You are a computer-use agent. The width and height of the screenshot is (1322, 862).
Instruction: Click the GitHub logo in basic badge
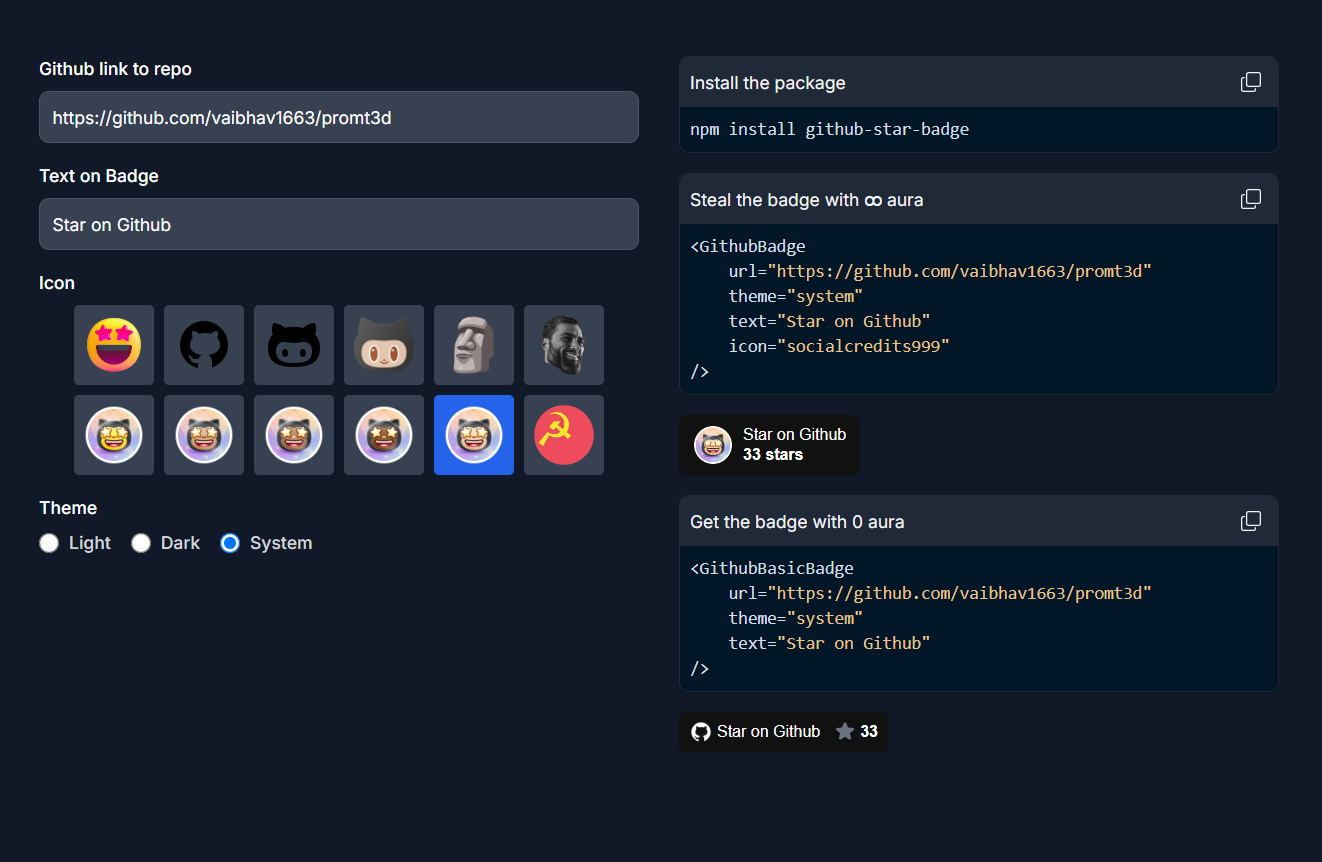[x=701, y=732]
